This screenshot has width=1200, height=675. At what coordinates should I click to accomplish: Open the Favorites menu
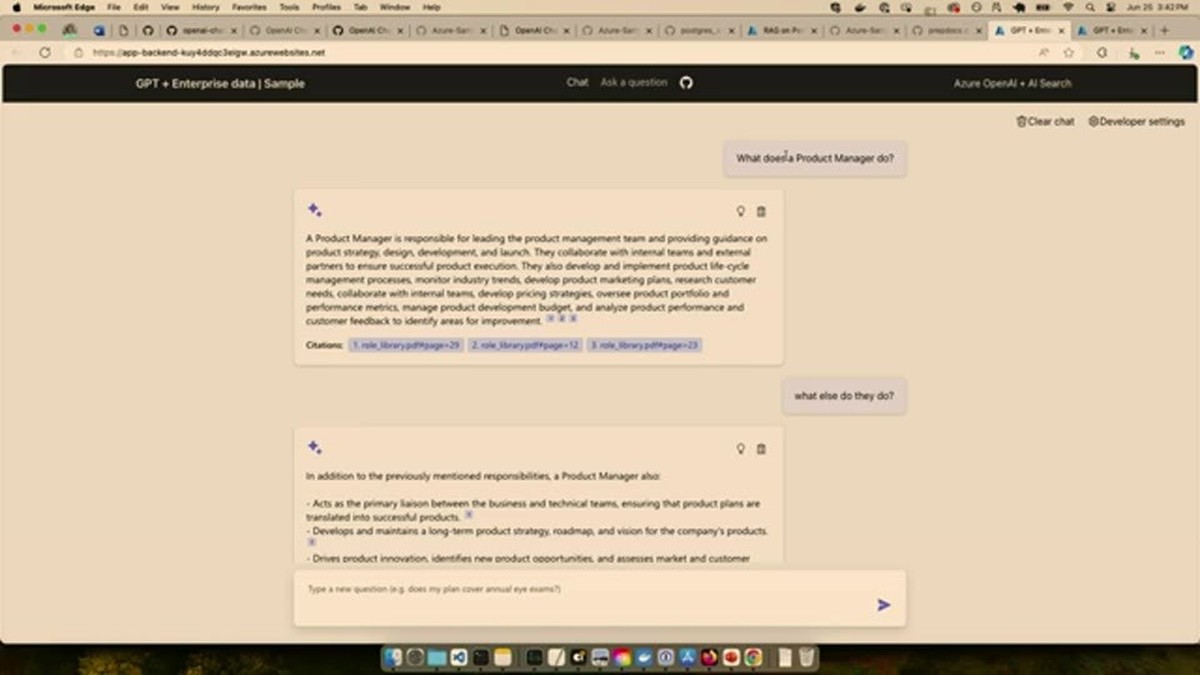tap(249, 7)
